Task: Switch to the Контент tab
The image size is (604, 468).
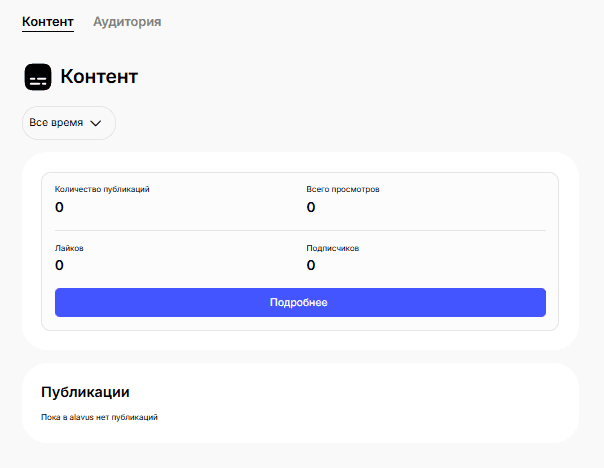Action: pyautogui.click(x=48, y=21)
